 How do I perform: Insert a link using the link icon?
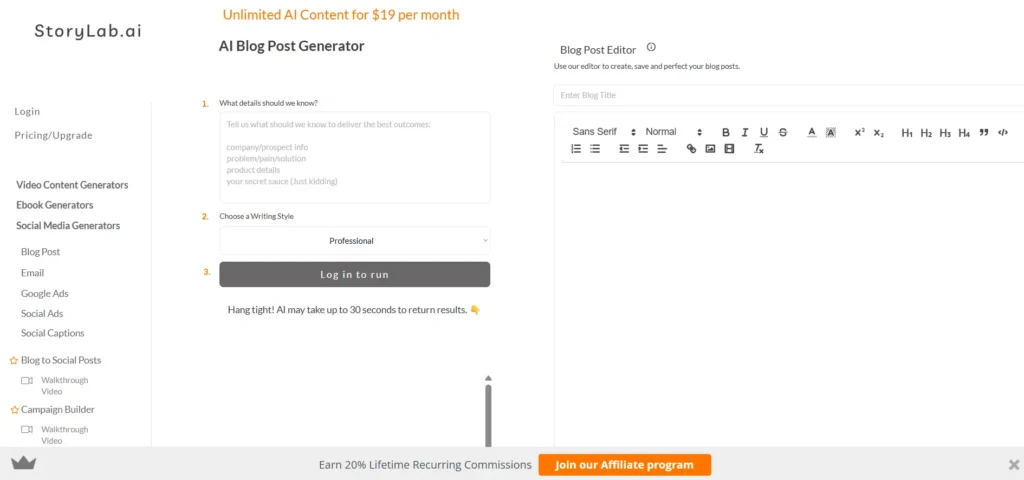click(691, 149)
